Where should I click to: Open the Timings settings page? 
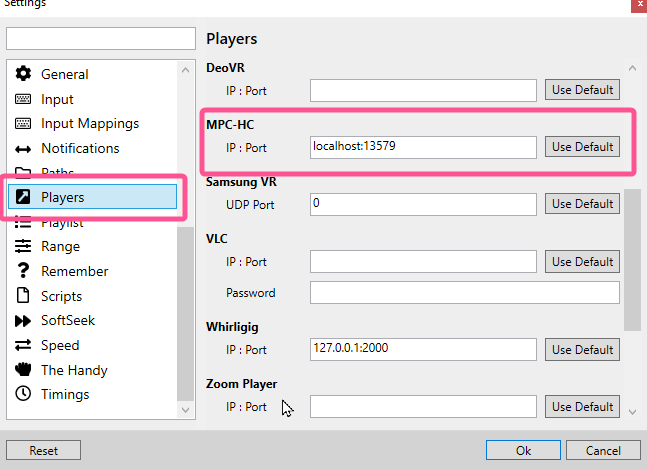pyautogui.click(x=92, y=394)
